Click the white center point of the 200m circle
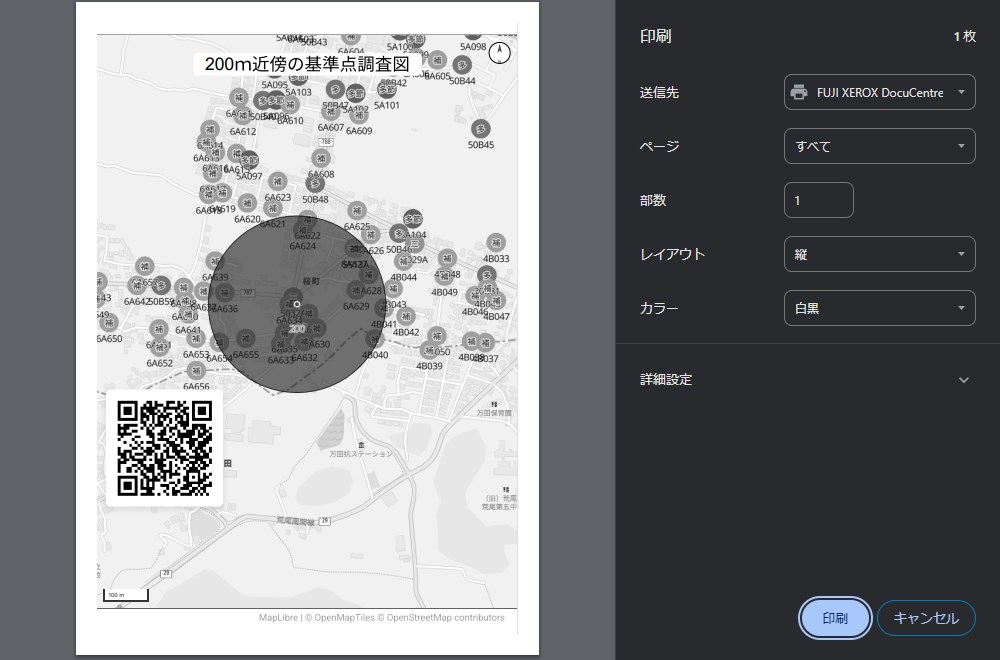The width and height of the screenshot is (1000, 660). tap(297, 303)
